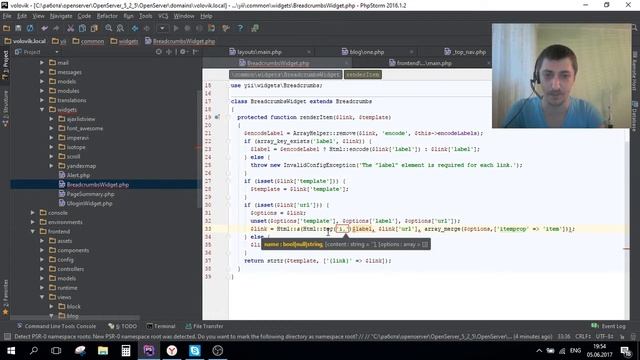Open the Event Log
Screen dimensions: 640x360
click(609, 326)
